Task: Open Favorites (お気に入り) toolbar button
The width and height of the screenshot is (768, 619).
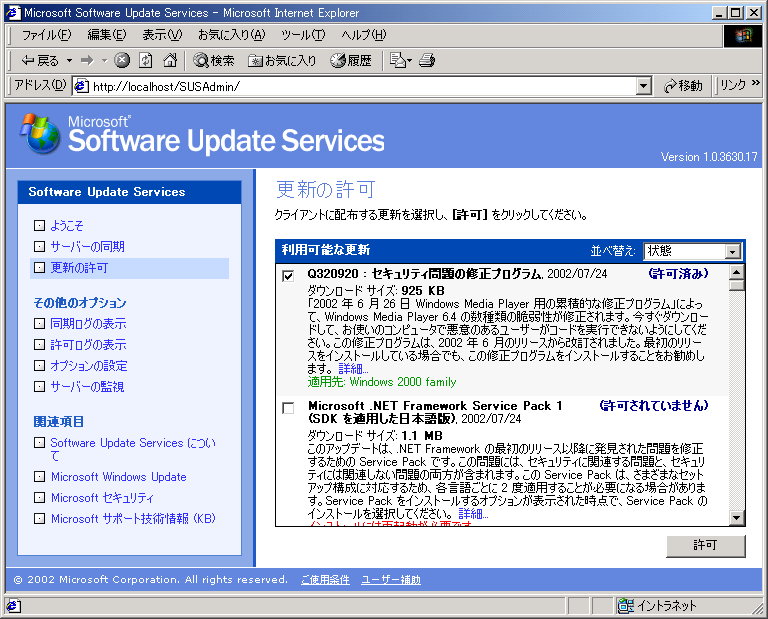Action: pos(282,60)
